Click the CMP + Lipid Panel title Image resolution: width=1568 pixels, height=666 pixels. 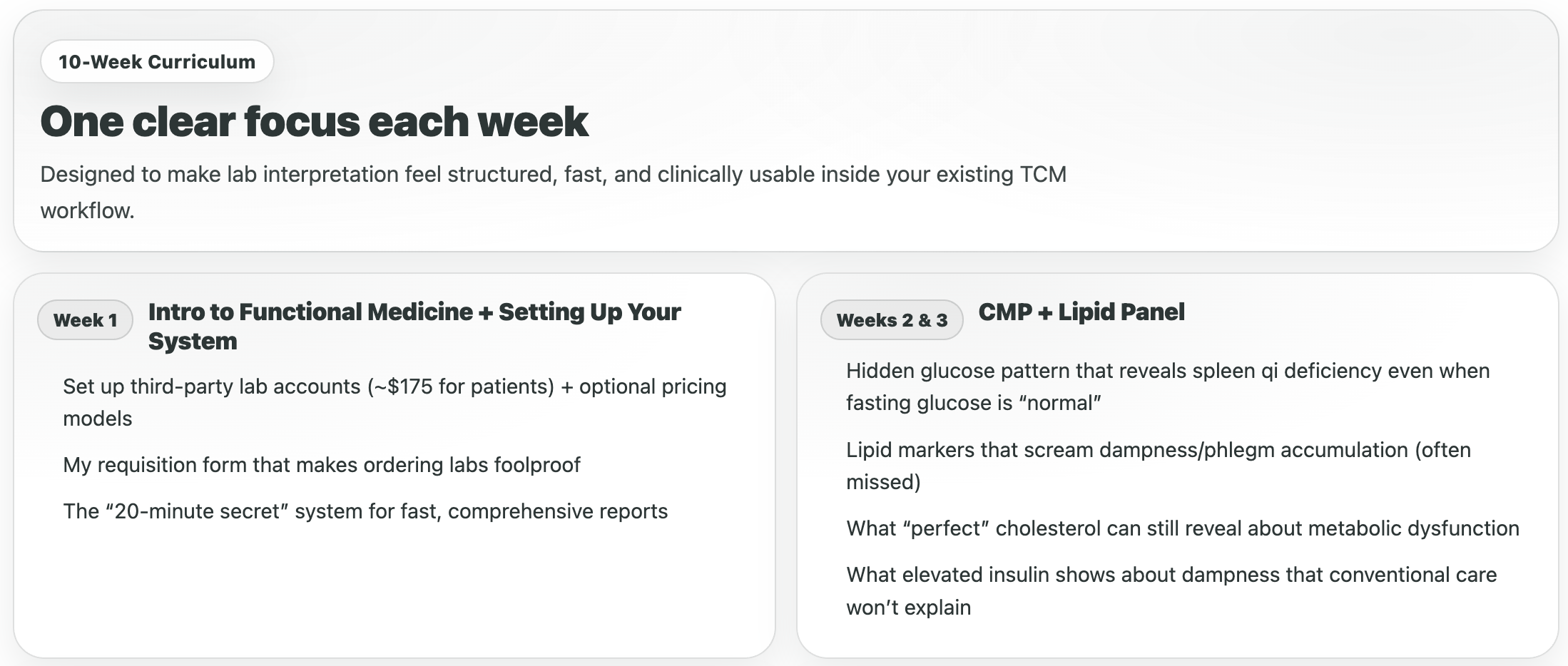pyautogui.click(x=1081, y=312)
